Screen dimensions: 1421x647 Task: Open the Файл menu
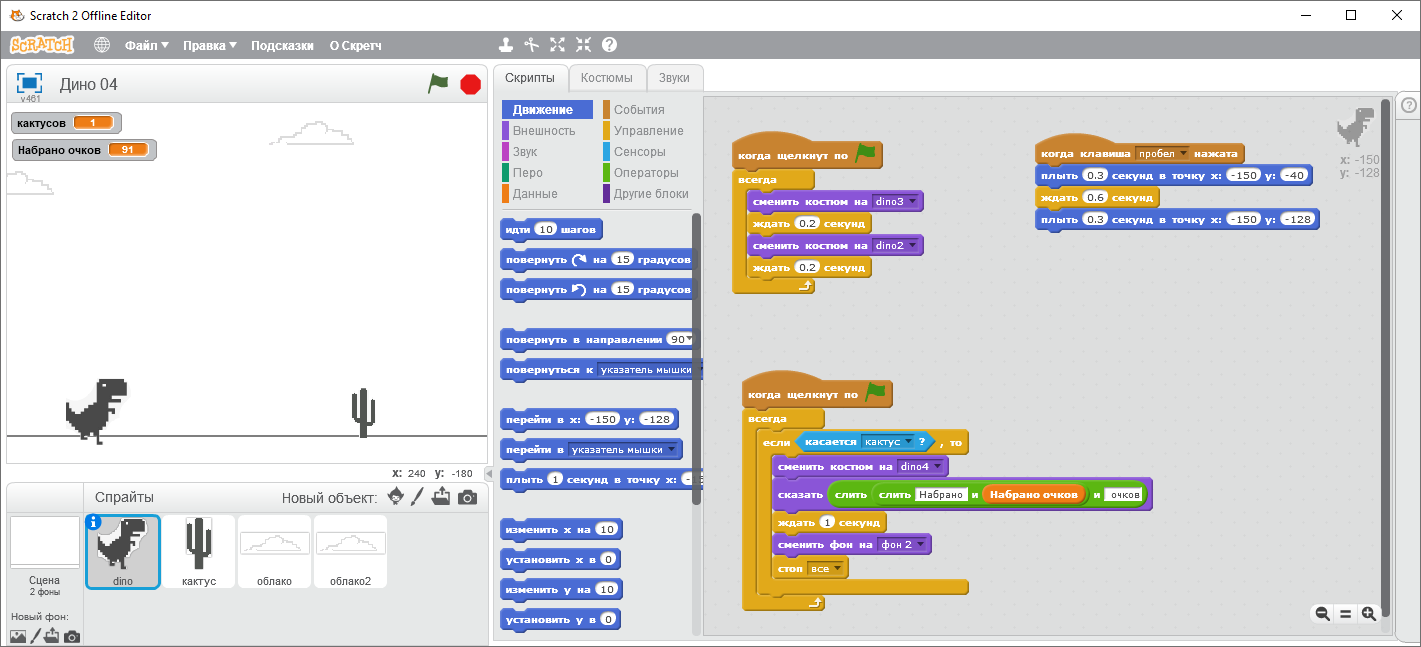coord(147,45)
